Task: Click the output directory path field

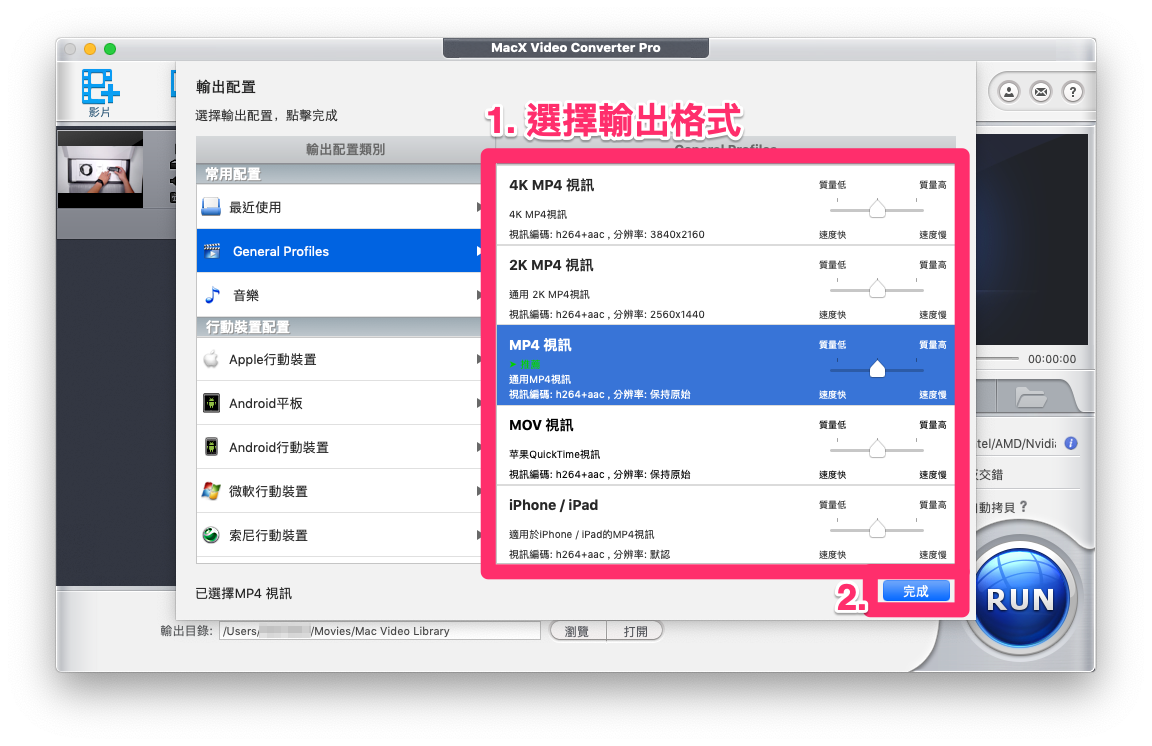Action: tap(379, 631)
